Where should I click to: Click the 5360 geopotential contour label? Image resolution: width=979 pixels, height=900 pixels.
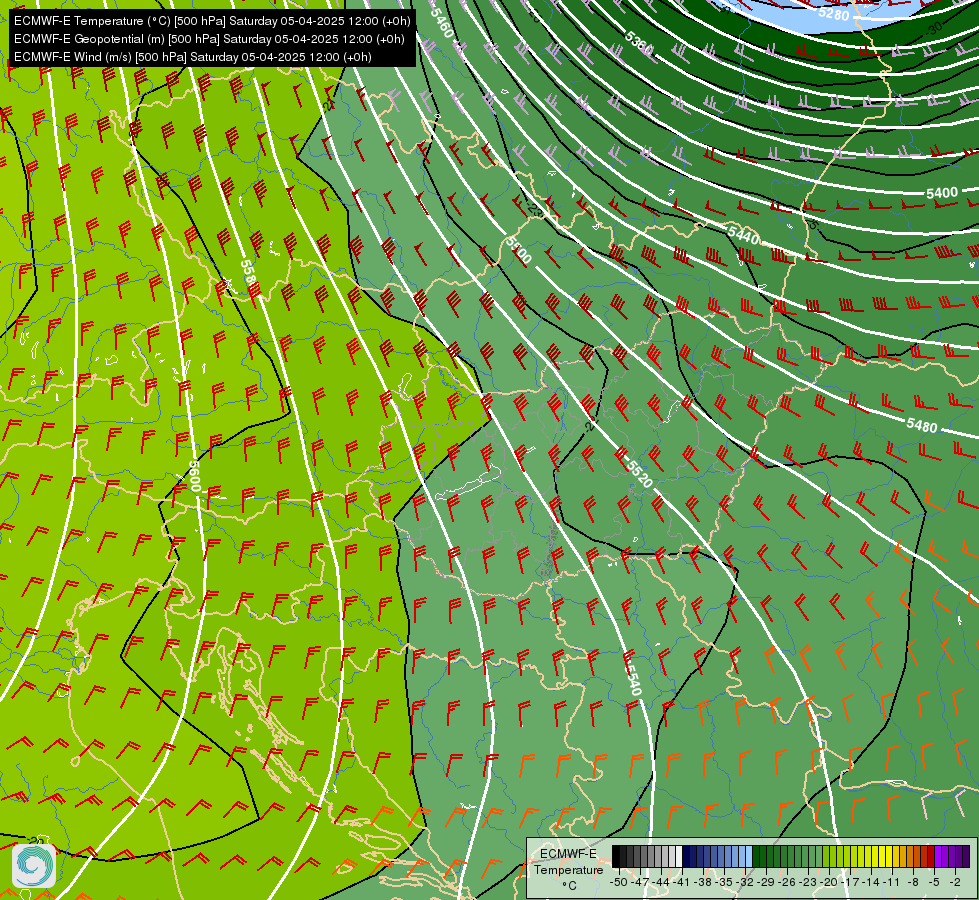pyautogui.click(x=639, y=44)
